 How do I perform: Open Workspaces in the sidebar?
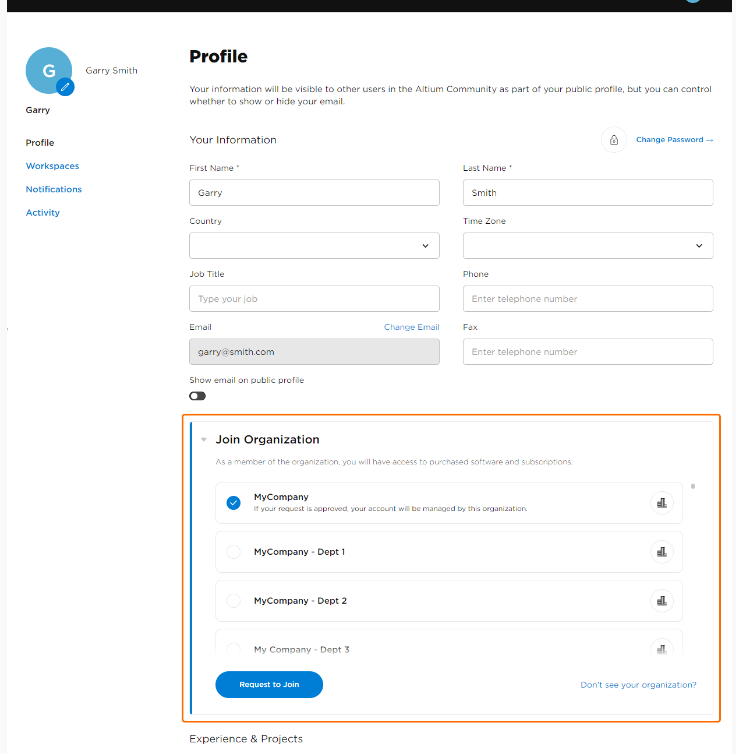53,166
